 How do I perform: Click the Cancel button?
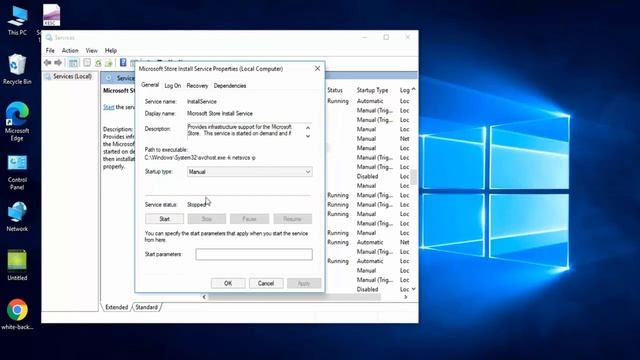[x=266, y=283]
